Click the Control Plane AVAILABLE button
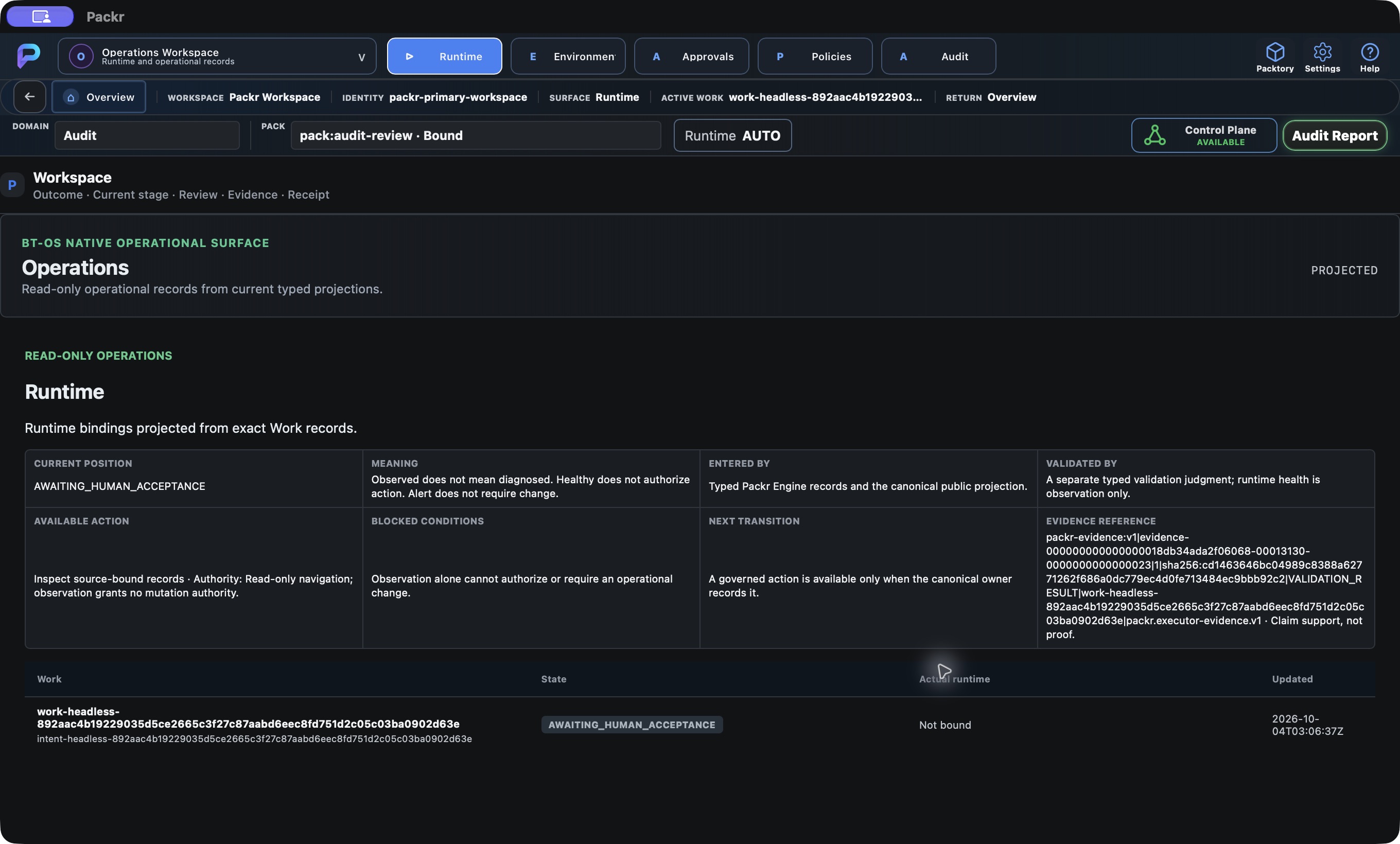The width and height of the screenshot is (1400, 844). point(1204,135)
